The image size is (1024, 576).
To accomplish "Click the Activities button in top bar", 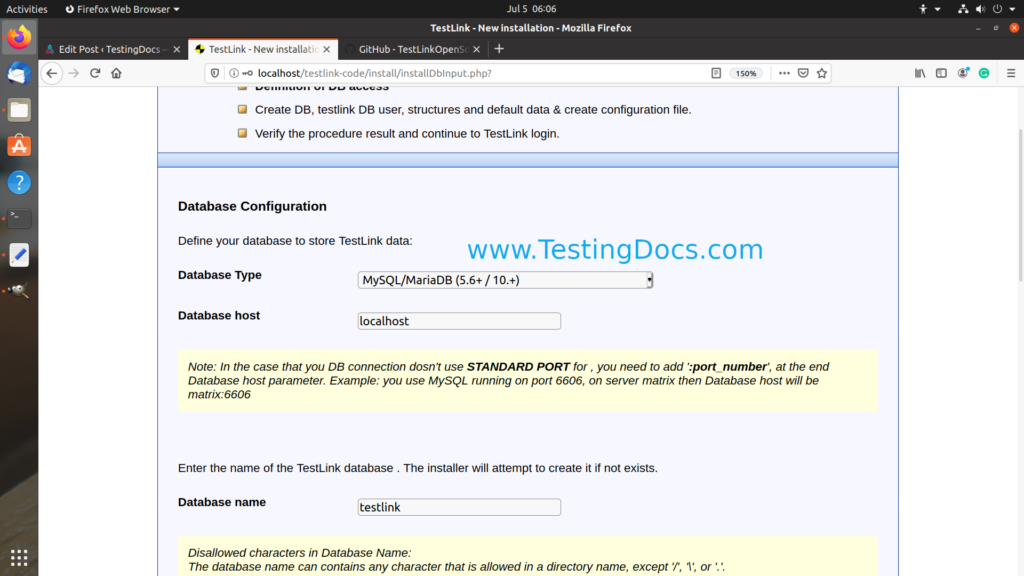I will [27, 9].
